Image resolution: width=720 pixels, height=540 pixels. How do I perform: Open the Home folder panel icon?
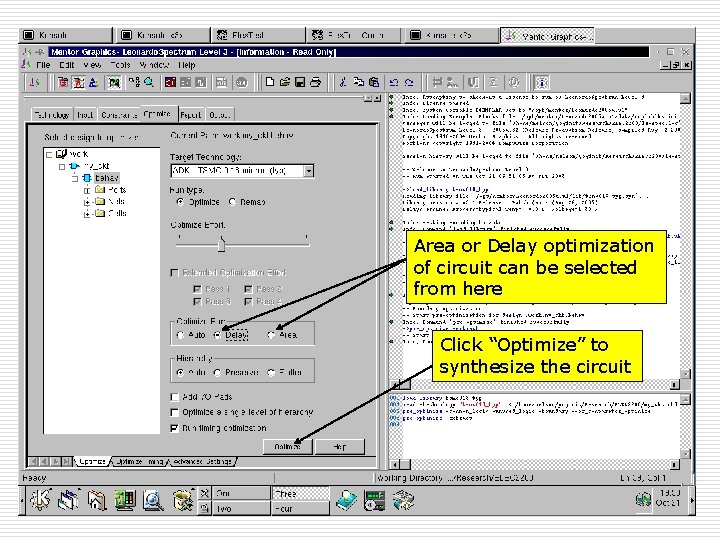[96, 500]
